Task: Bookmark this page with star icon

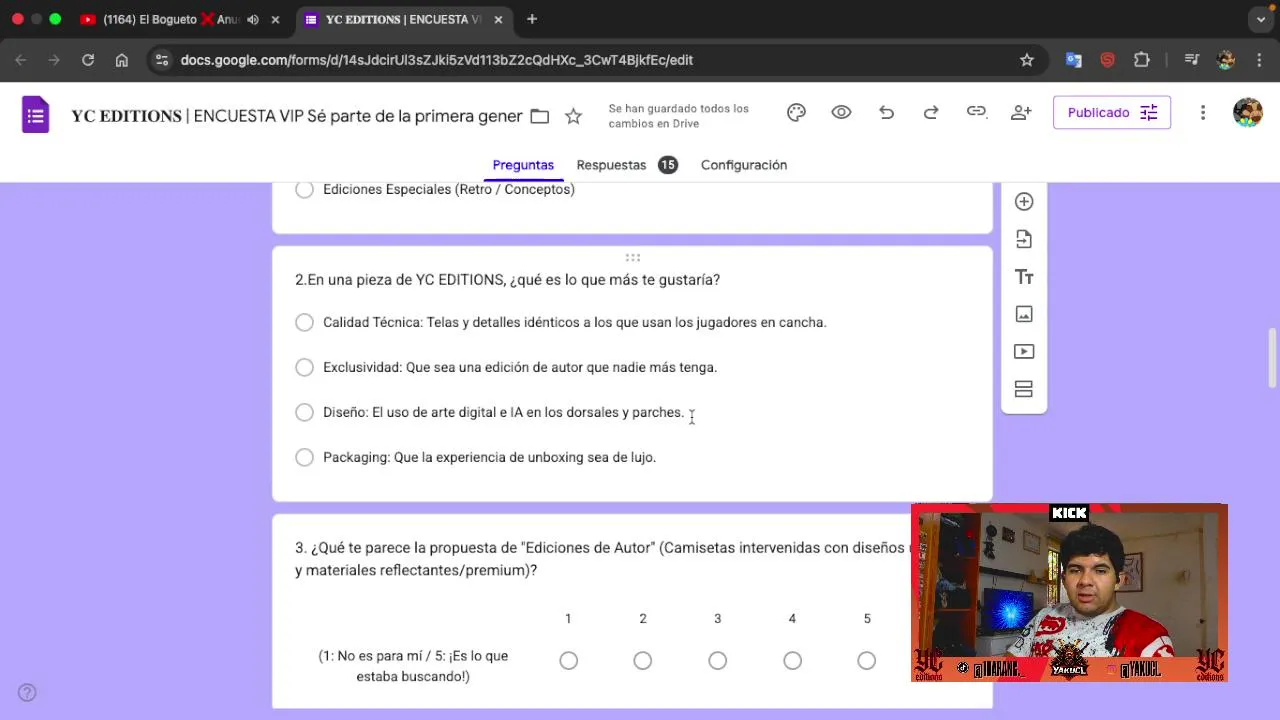Action: click(1027, 60)
